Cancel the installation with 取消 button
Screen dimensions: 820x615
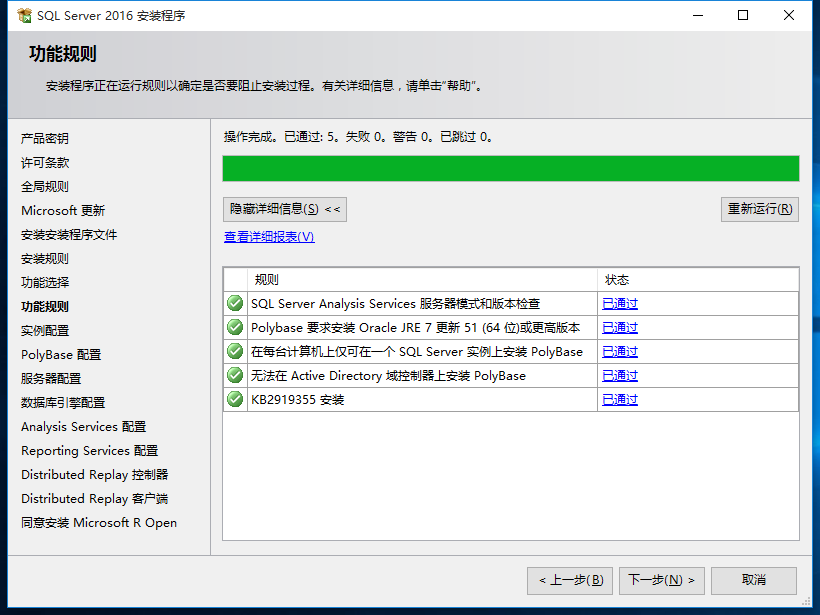tap(754, 580)
